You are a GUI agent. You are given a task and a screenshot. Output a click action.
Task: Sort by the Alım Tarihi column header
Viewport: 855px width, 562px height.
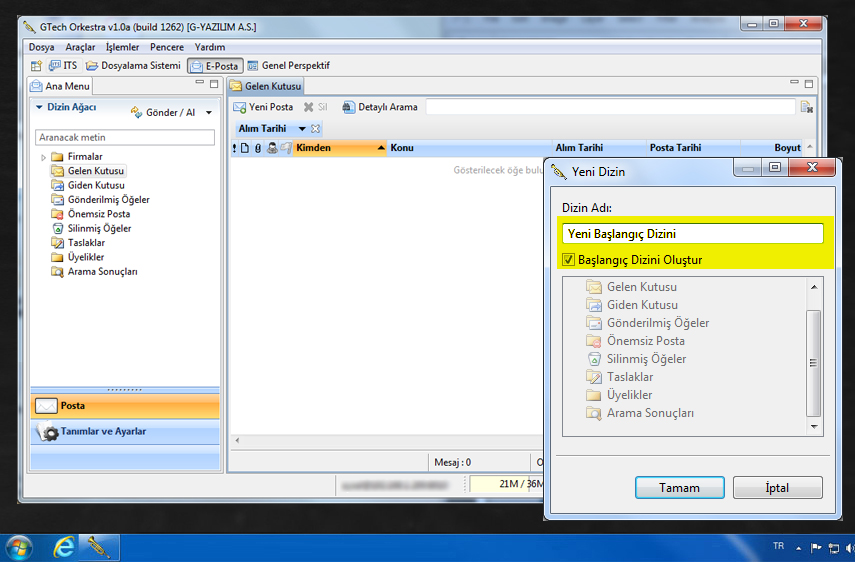[599, 148]
